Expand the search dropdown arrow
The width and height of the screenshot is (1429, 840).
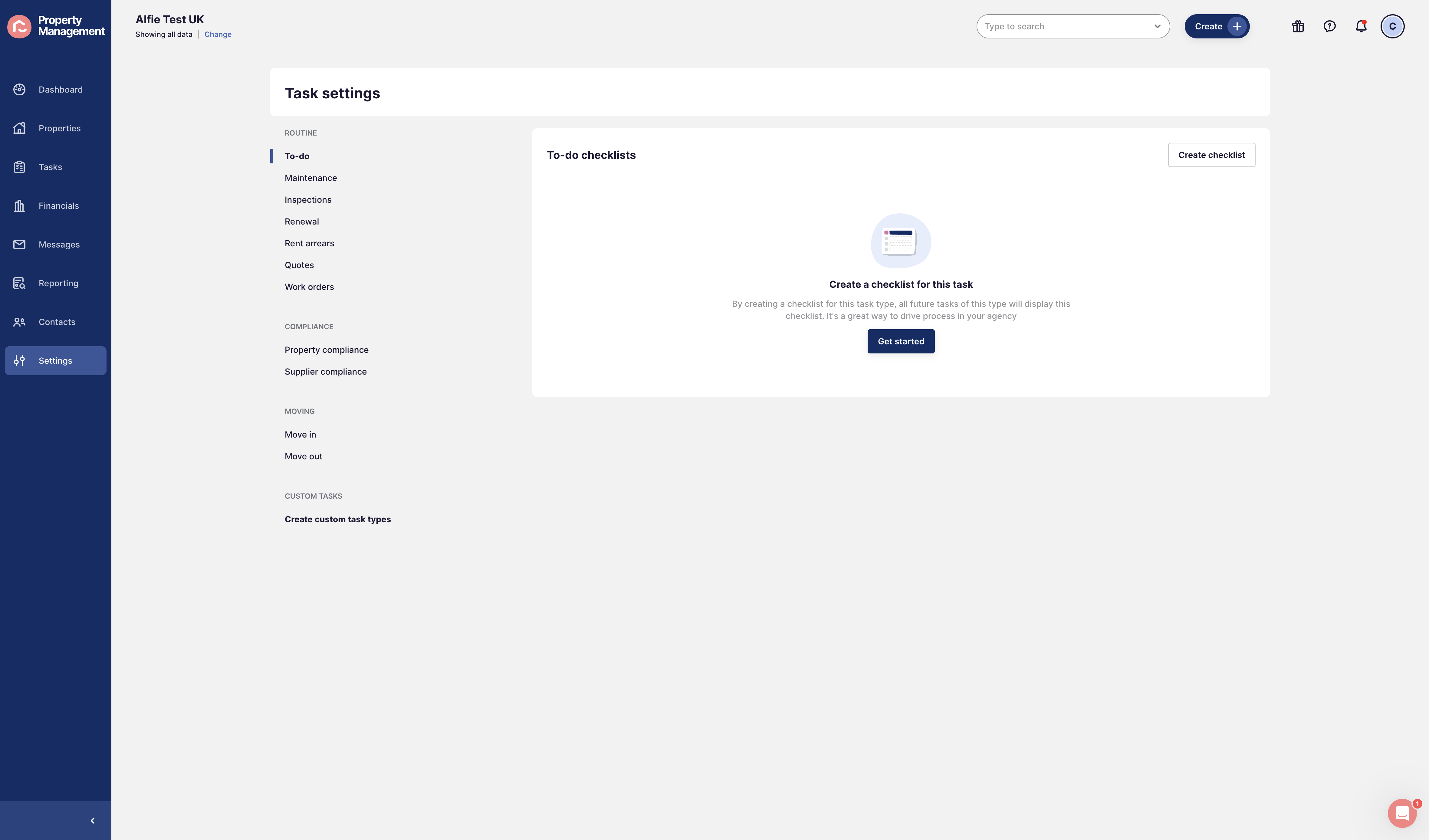pos(1157,26)
